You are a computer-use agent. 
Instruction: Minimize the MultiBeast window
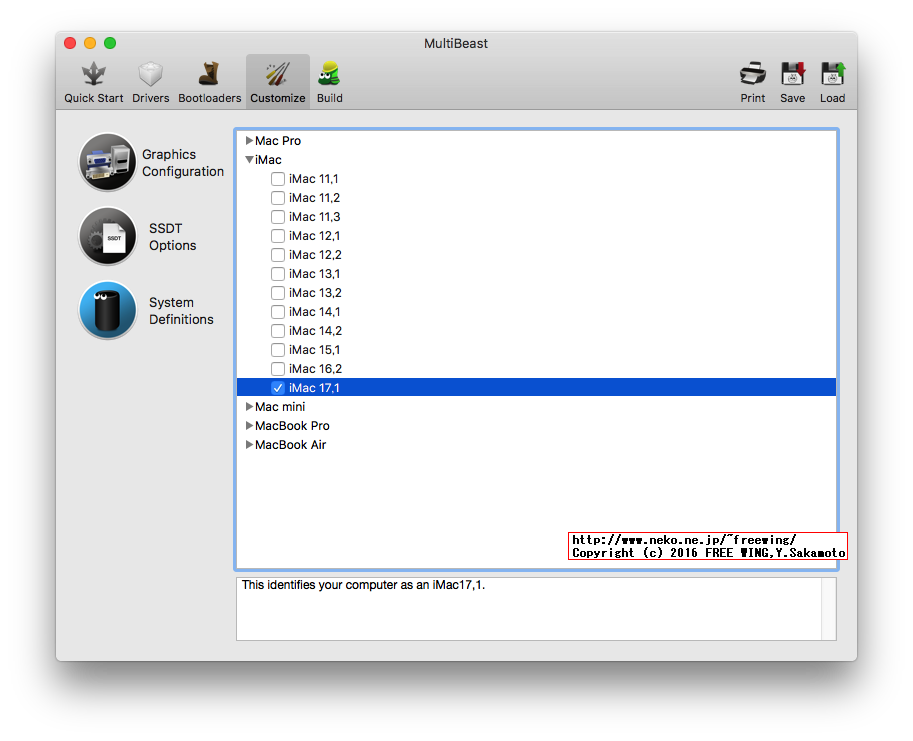(x=90, y=43)
